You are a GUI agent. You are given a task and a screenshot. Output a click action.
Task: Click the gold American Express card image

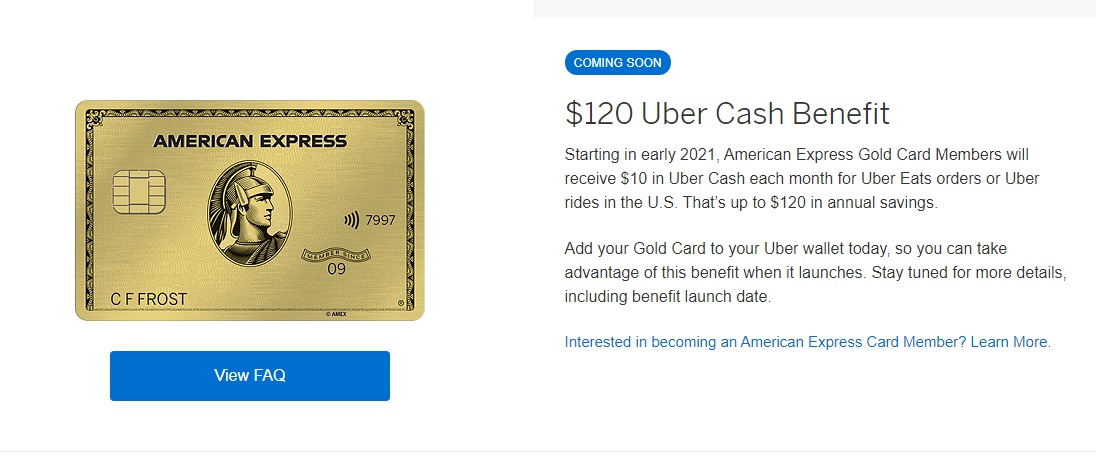click(x=250, y=210)
